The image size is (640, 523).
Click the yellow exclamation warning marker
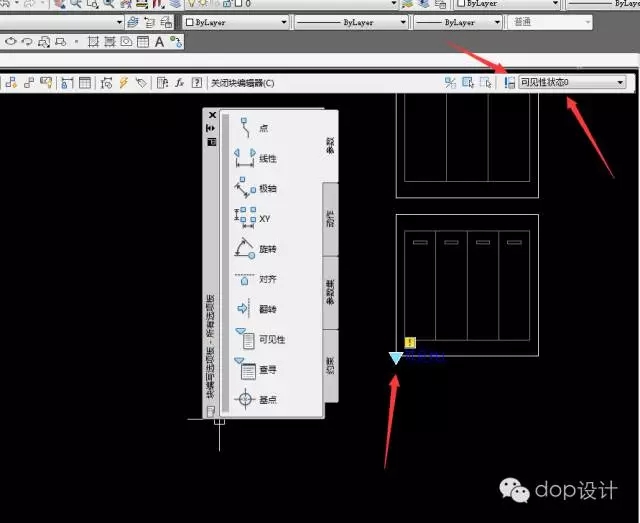[x=411, y=343]
